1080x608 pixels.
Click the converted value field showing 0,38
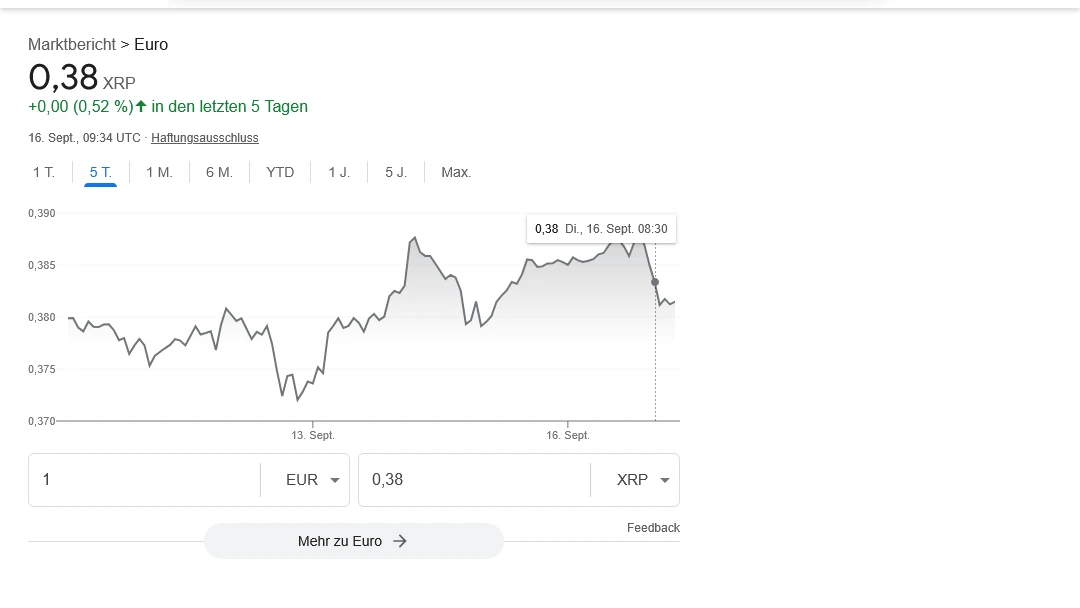tap(470, 480)
